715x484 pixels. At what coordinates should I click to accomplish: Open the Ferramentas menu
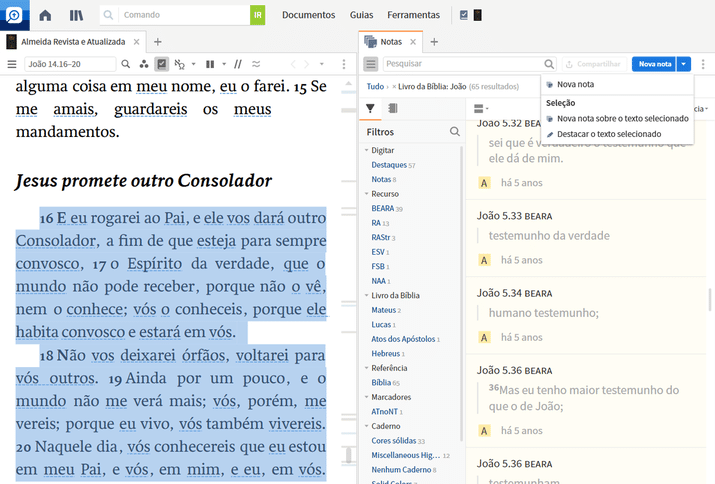coord(414,15)
